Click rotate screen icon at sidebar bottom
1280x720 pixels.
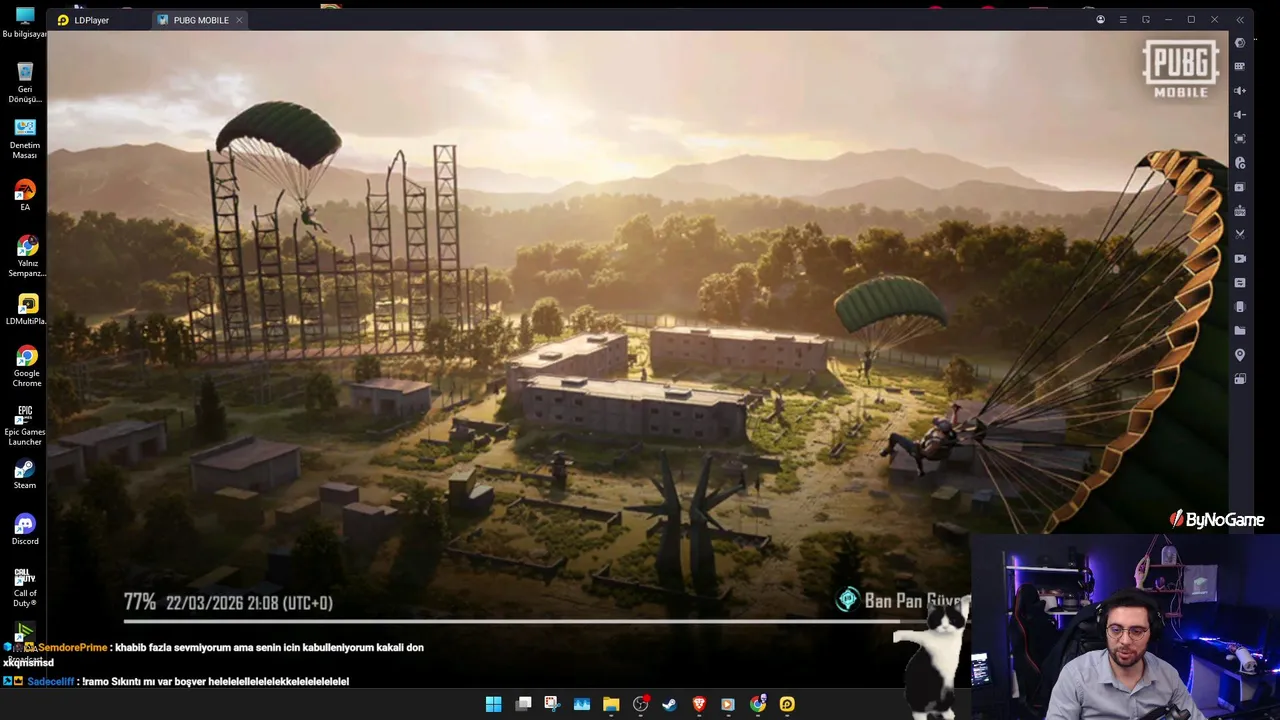pyautogui.click(x=1240, y=378)
